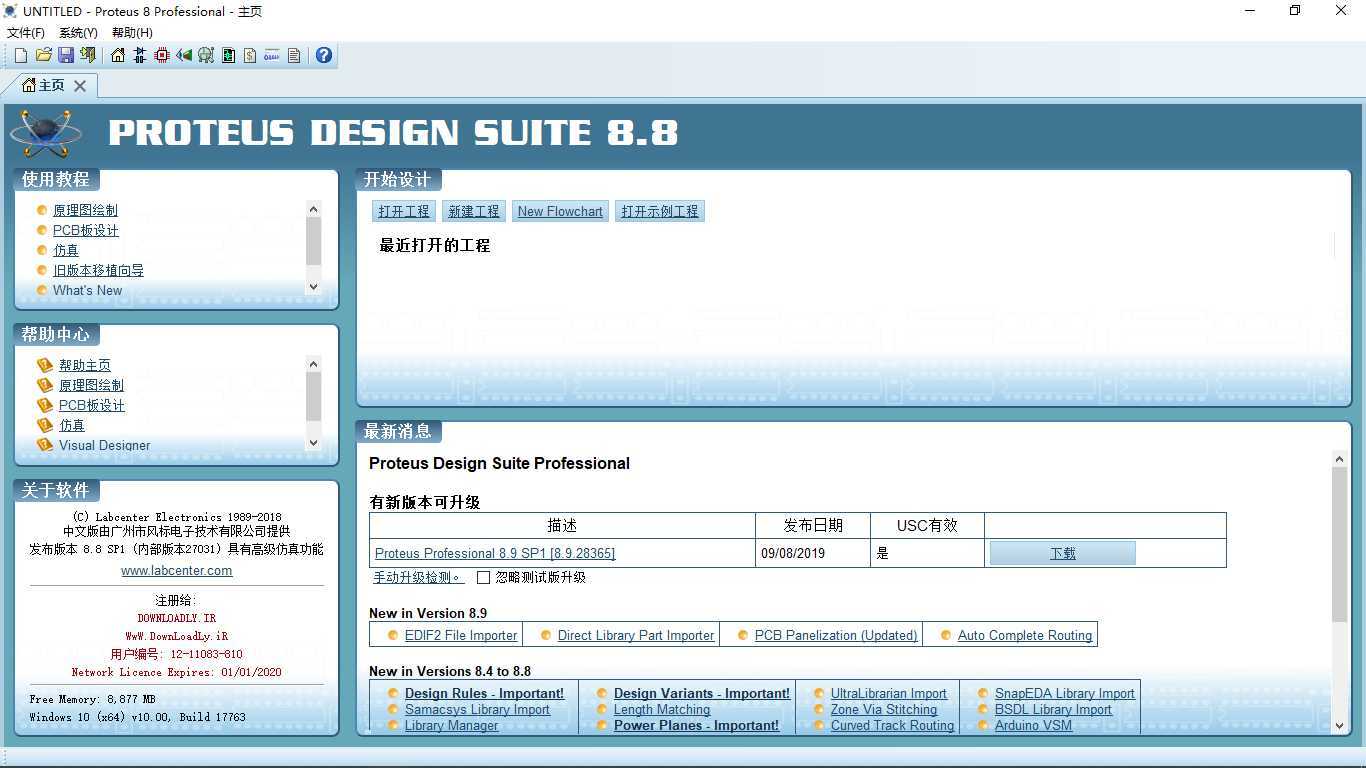
Task: Open the Source Code toolbar icon
Action: point(272,55)
